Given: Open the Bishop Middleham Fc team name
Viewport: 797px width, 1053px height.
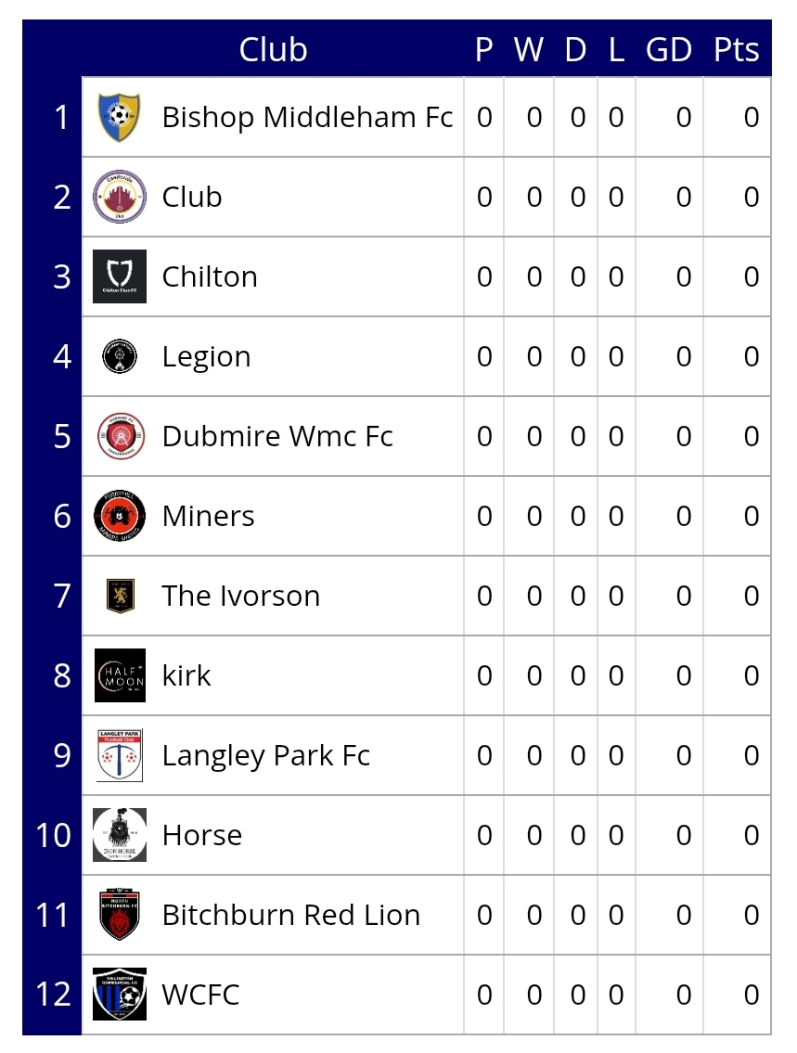Looking at the screenshot, I should pyautogui.click(x=307, y=118).
